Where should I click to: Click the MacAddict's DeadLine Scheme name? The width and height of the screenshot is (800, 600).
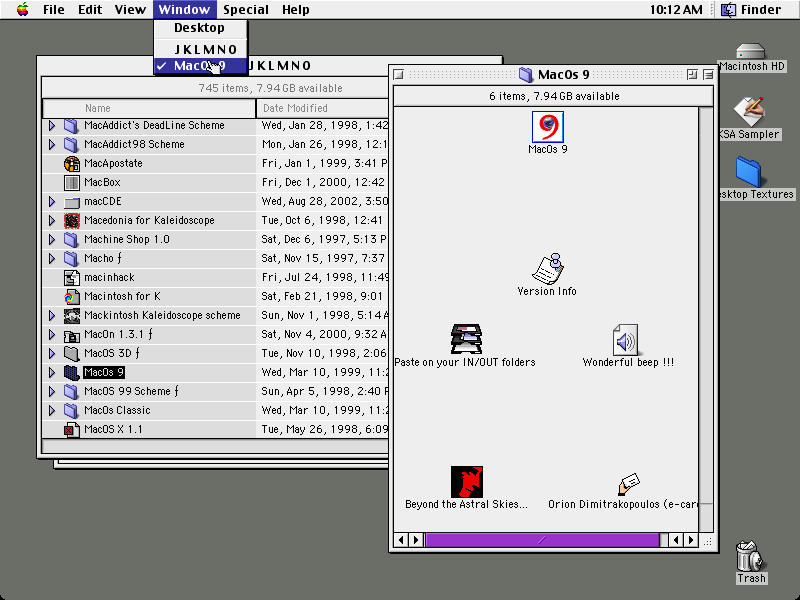coord(154,126)
